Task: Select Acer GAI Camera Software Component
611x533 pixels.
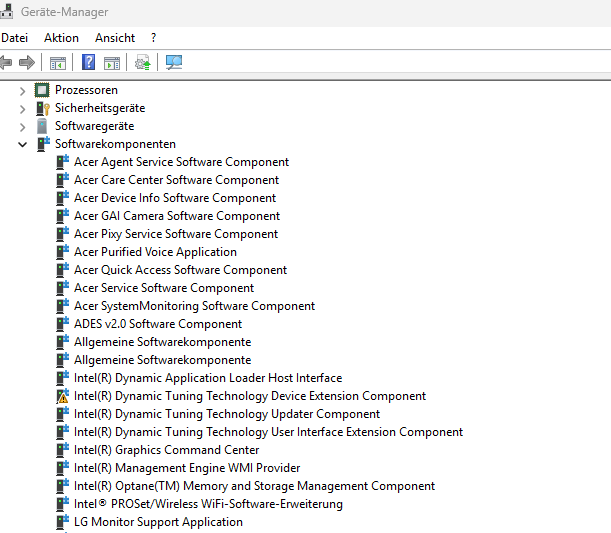Action: 177,216
